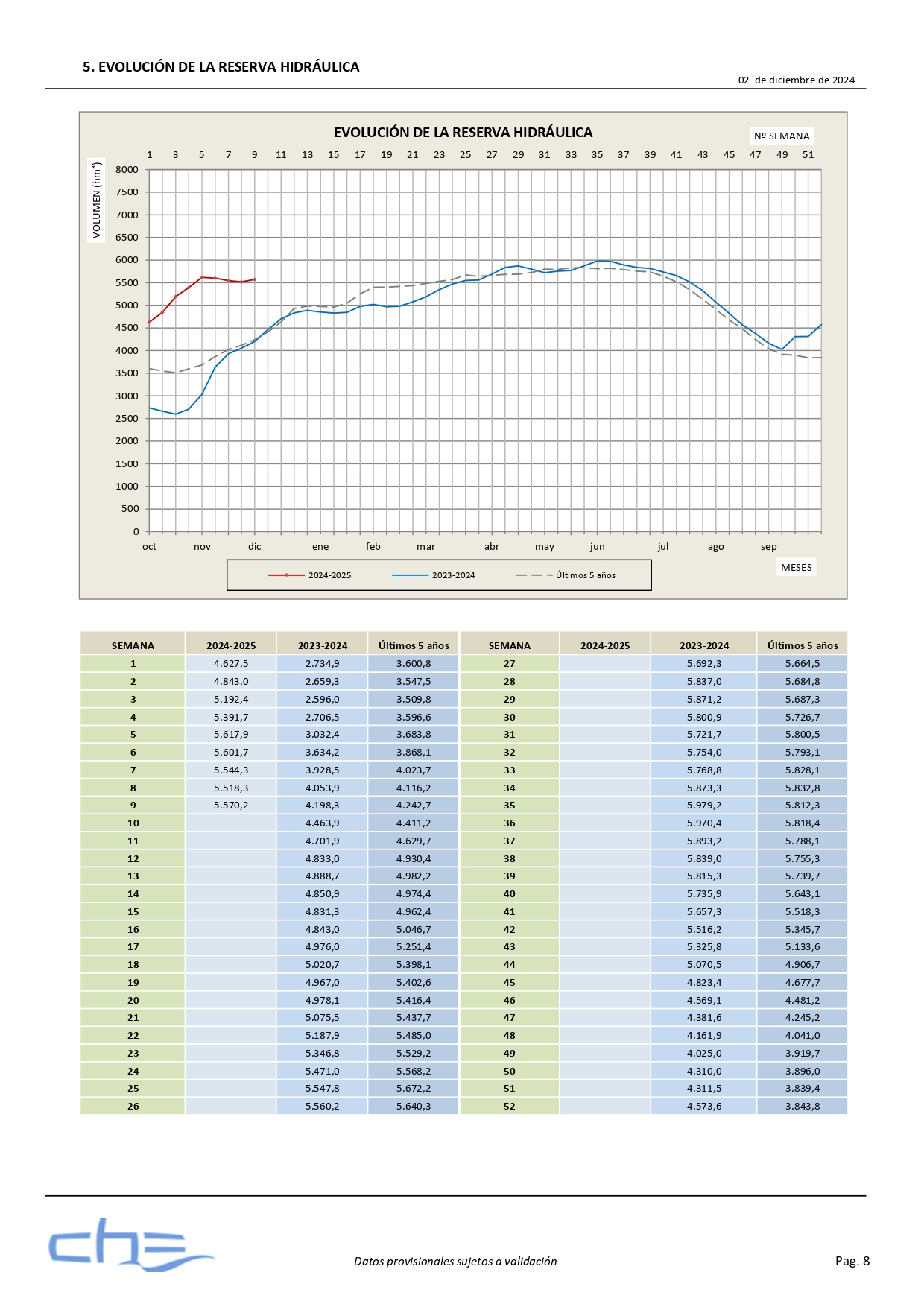The width and height of the screenshot is (924, 1307).
Task: Click the red 2024-2025 legend line sample
Action: [286, 575]
